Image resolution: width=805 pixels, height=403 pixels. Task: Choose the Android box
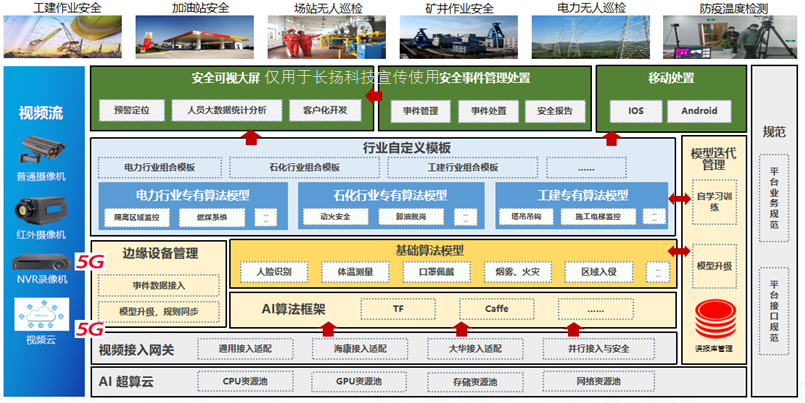(x=692, y=111)
